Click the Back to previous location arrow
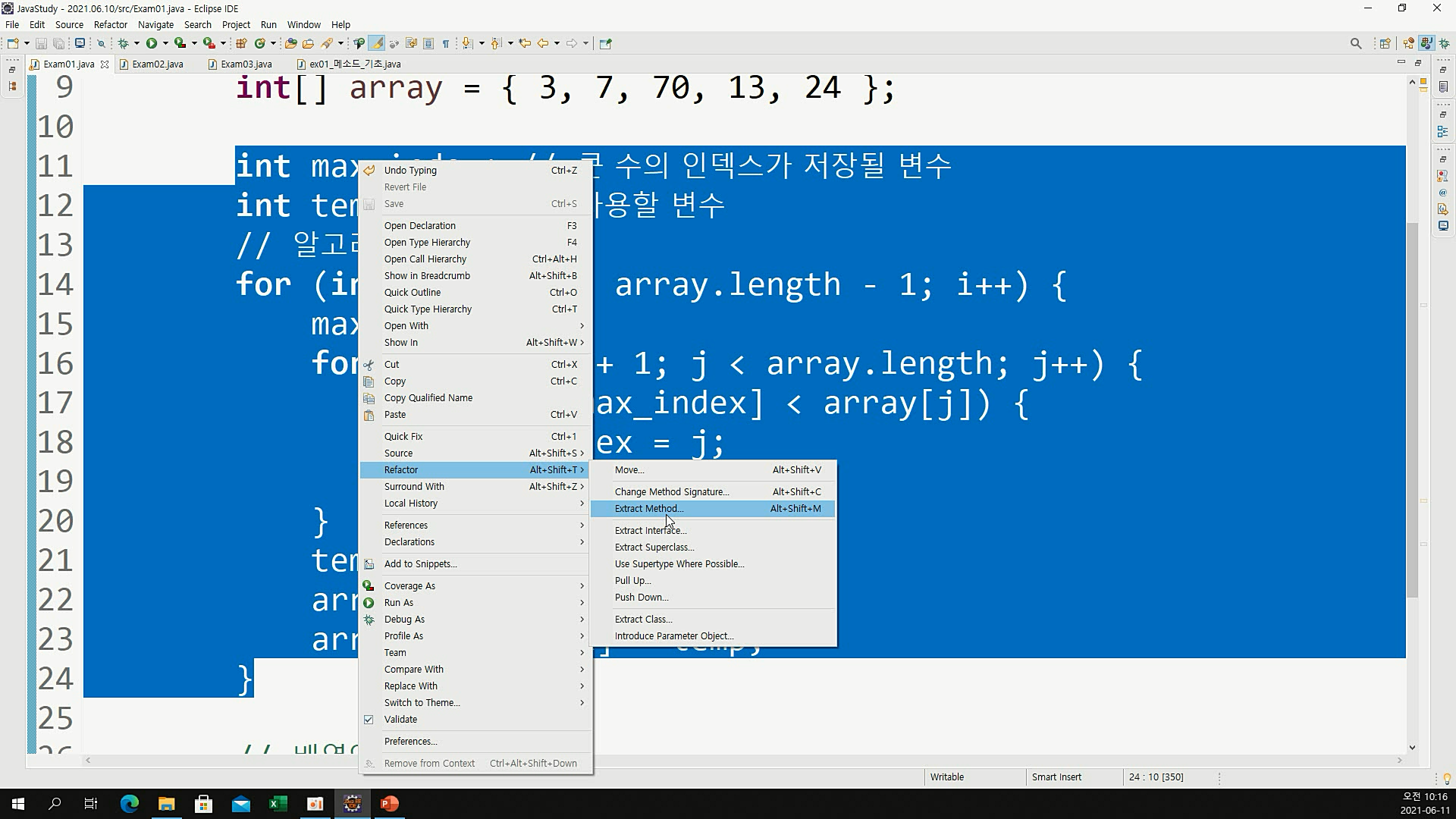The image size is (1456, 819). (543, 43)
